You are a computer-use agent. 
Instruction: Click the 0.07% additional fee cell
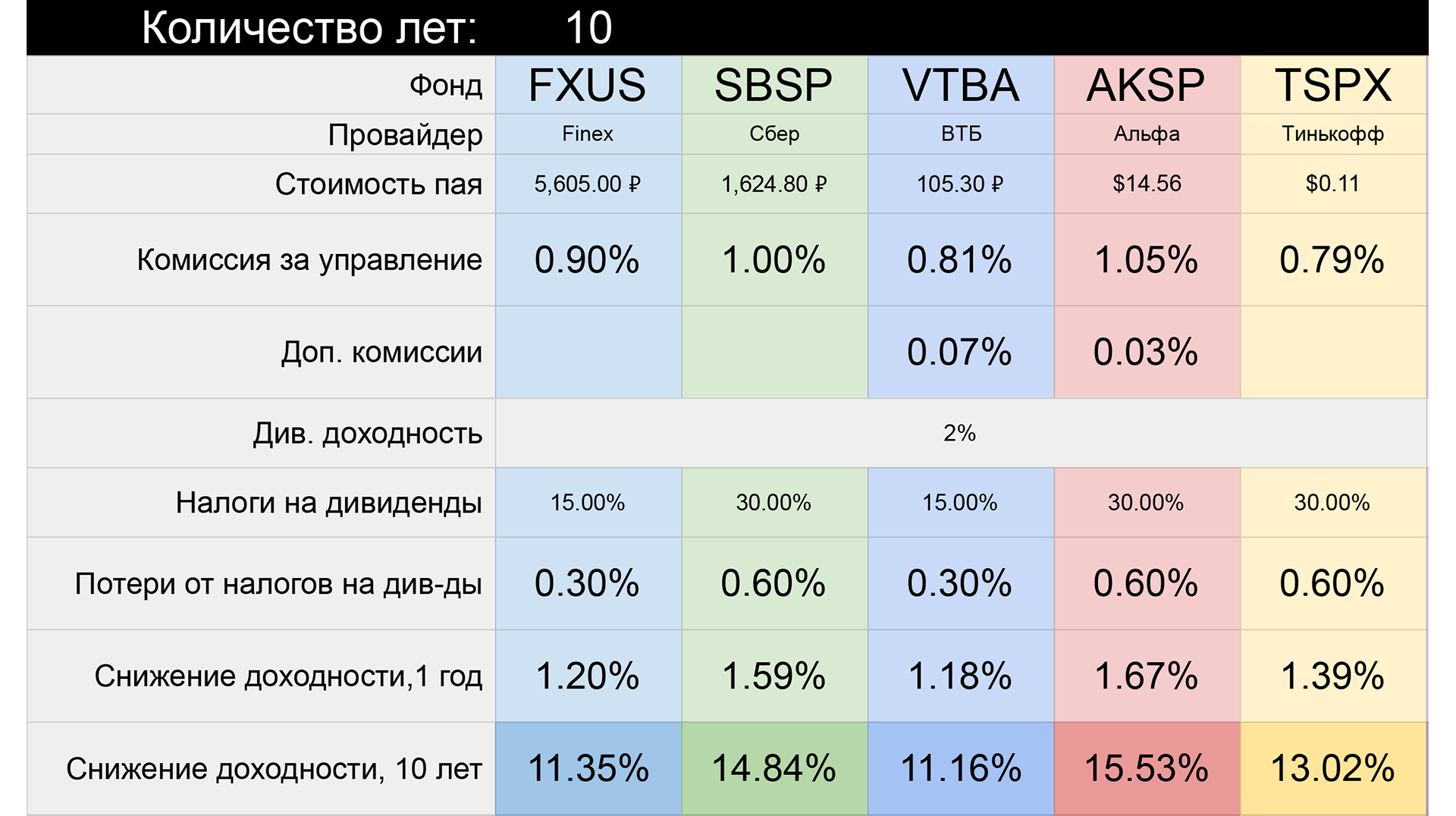[x=960, y=353]
